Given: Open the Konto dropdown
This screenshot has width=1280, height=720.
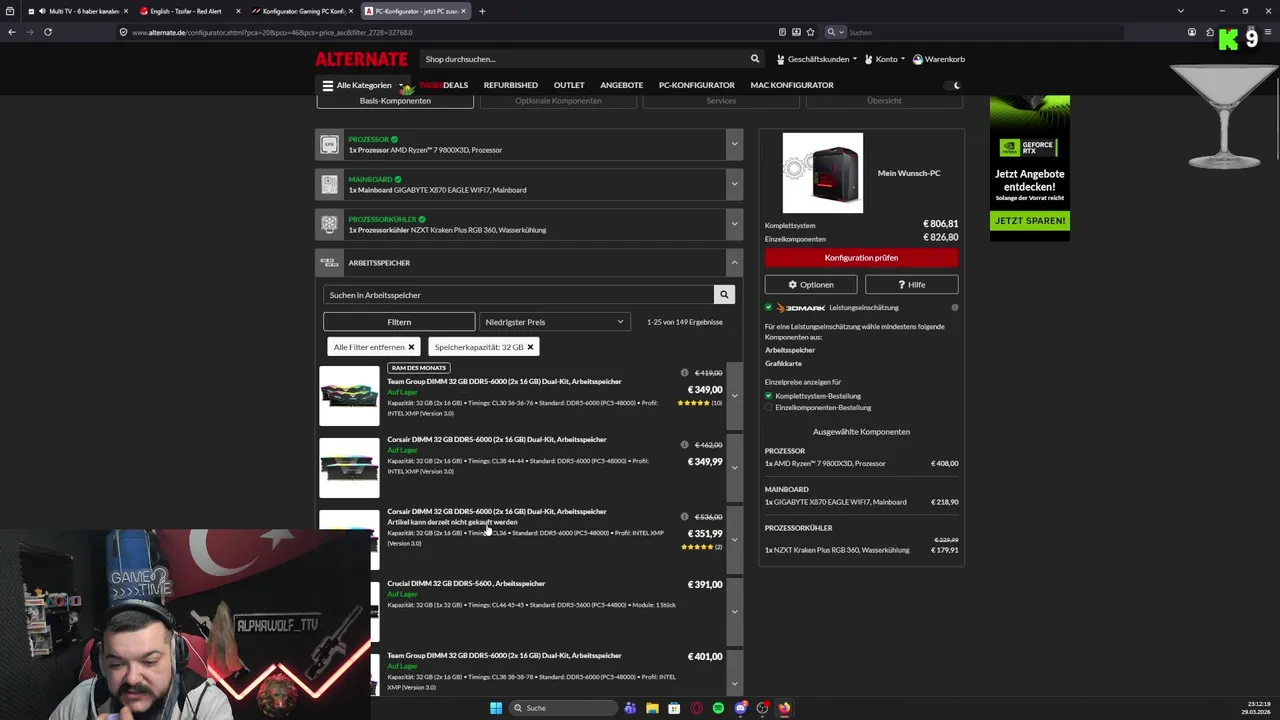Looking at the screenshot, I should [885, 59].
